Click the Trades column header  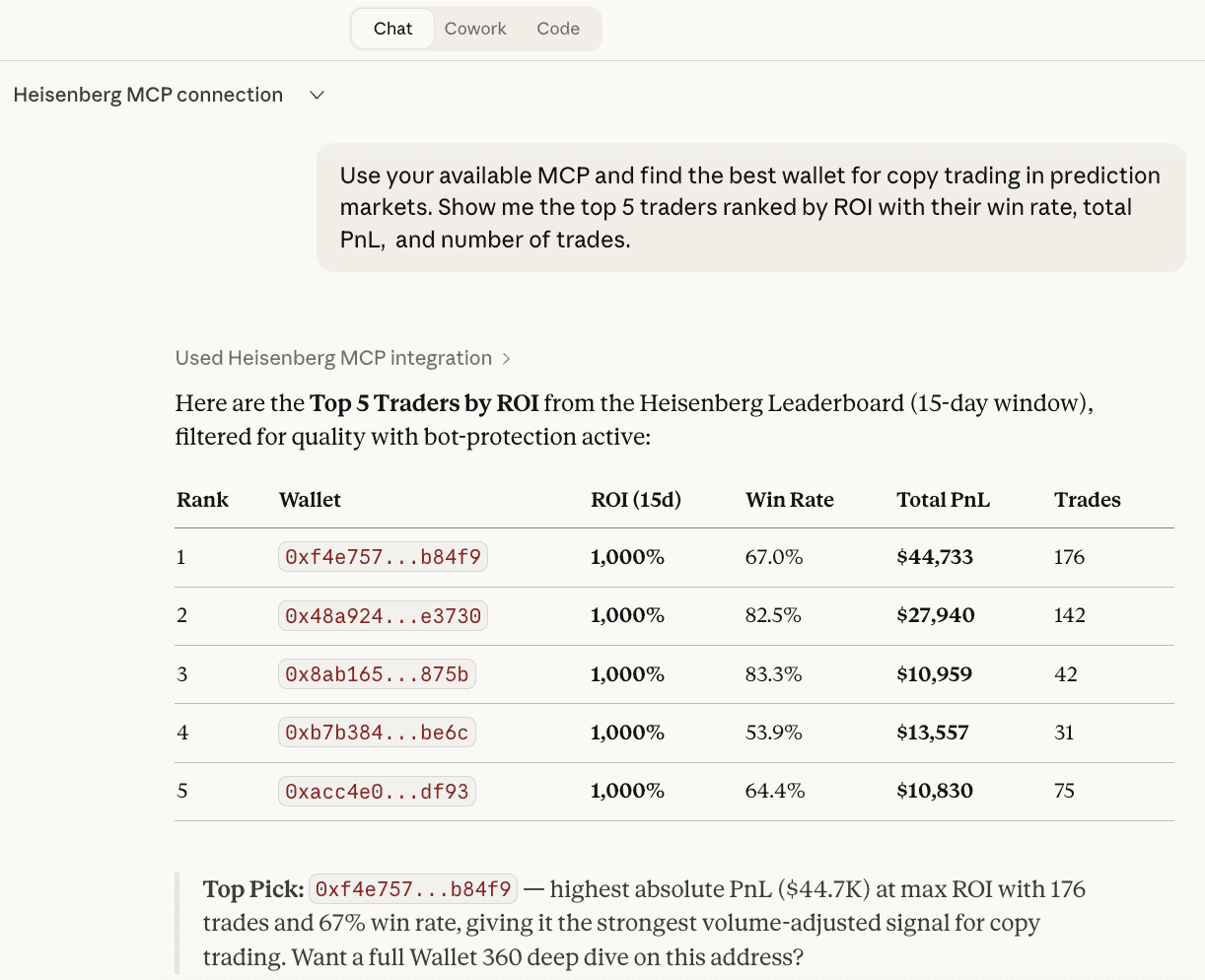[1088, 500]
